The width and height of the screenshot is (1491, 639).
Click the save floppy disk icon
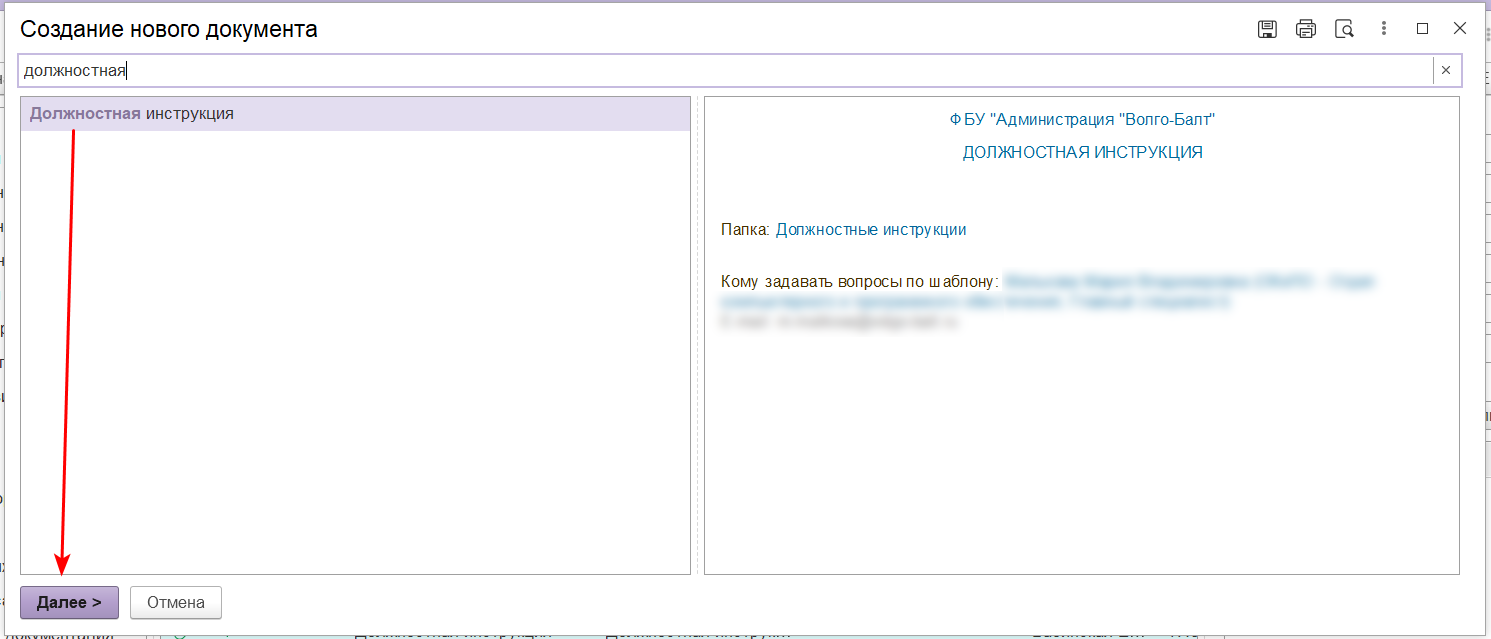tap(1267, 29)
